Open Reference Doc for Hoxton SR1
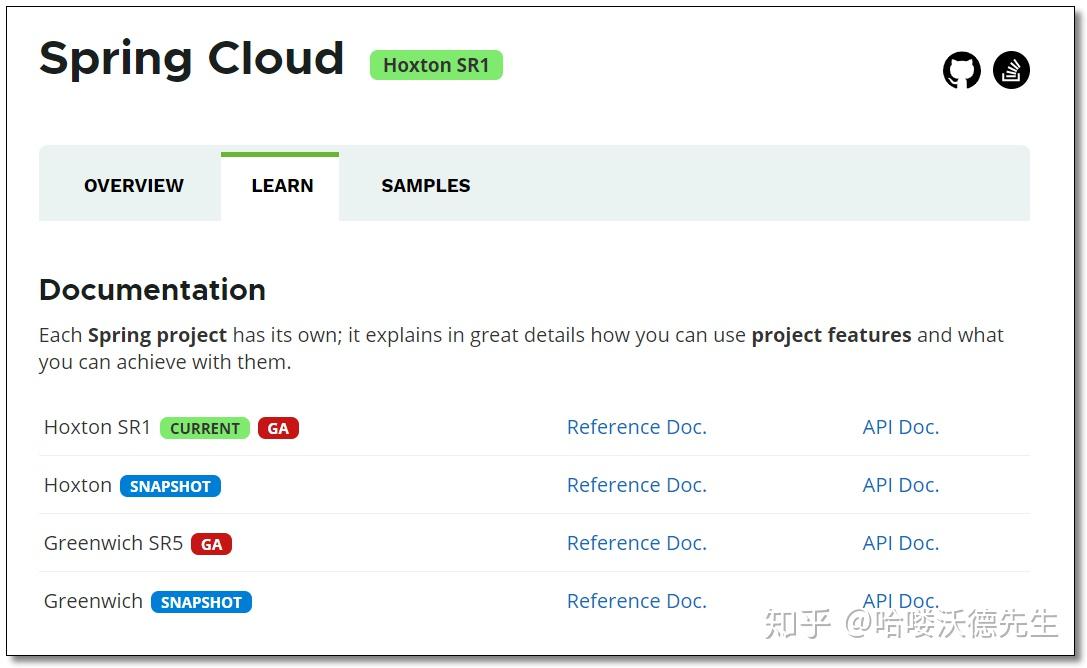The height and width of the screenshot is (668, 1087). point(636,427)
